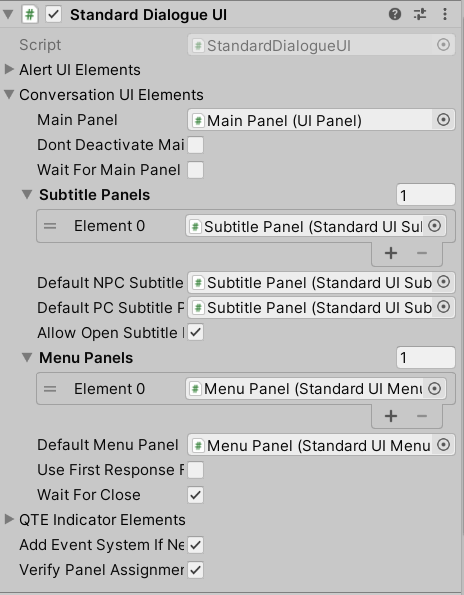
Task: Open the component presets slider icon
Action: [x=420, y=14]
